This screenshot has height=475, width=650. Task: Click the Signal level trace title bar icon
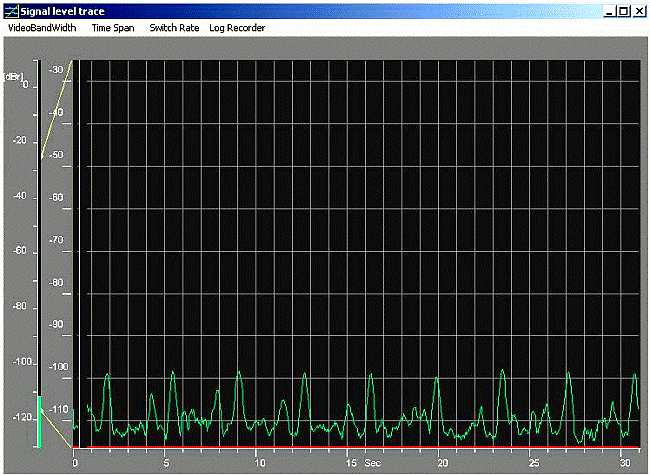(11, 10)
